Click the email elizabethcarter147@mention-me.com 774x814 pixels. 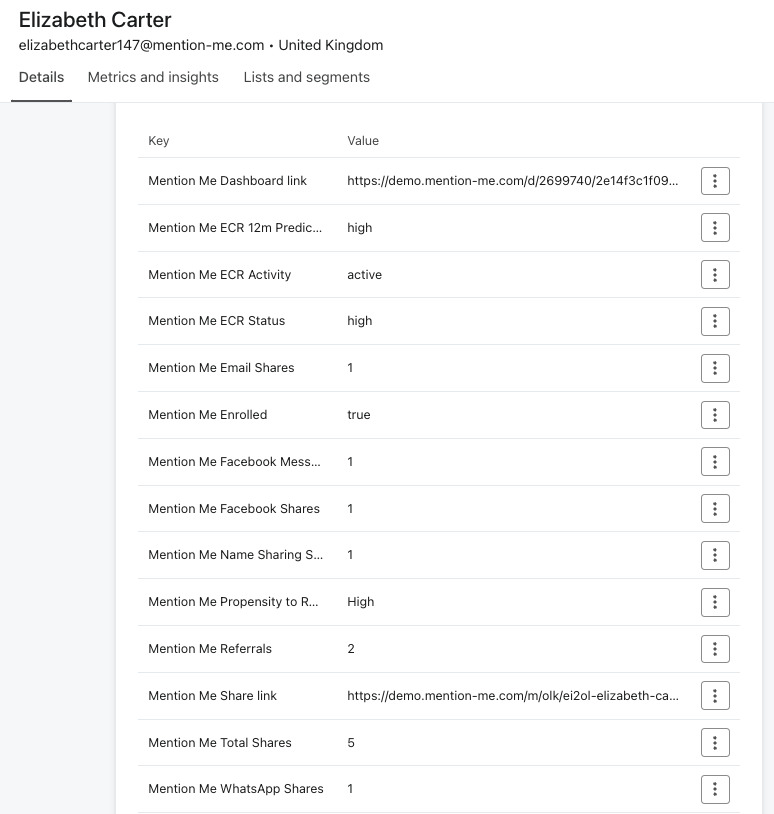click(x=141, y=45)
